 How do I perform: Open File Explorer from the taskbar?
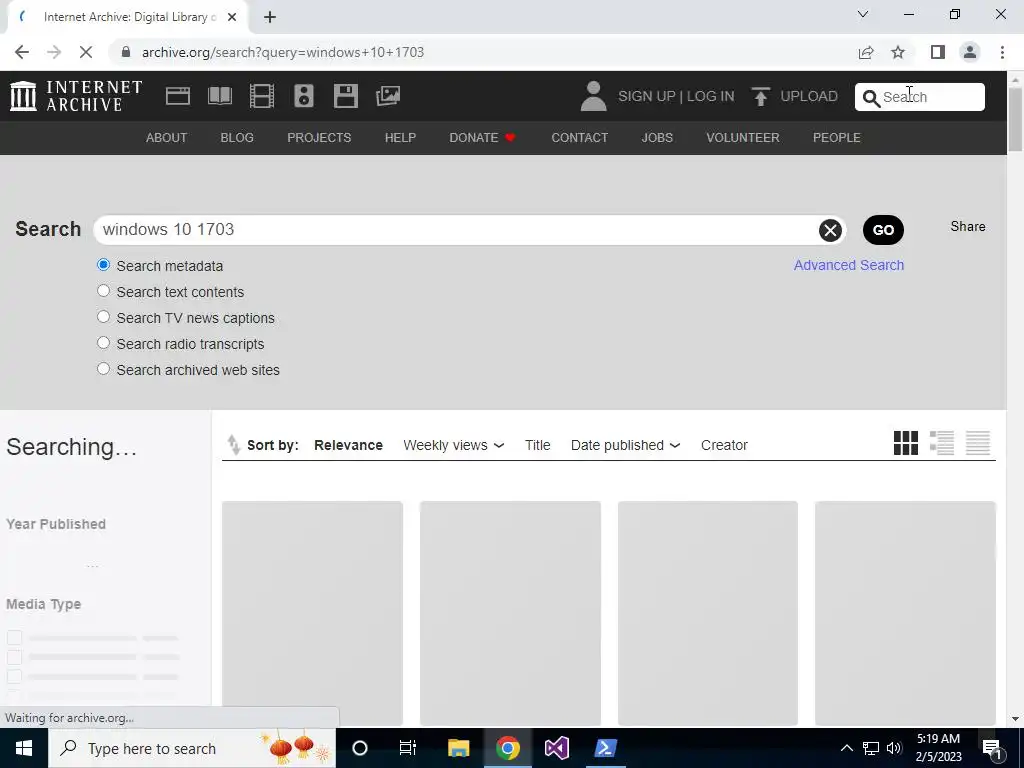tap(458, 748)
